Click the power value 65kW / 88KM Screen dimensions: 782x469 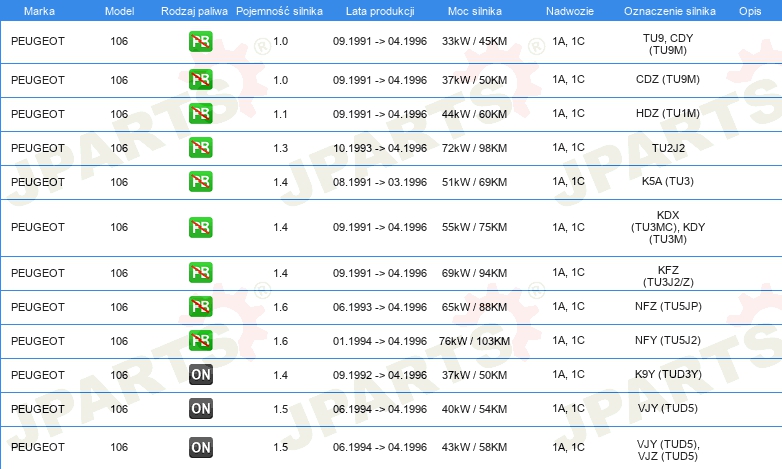pos(474,307)
